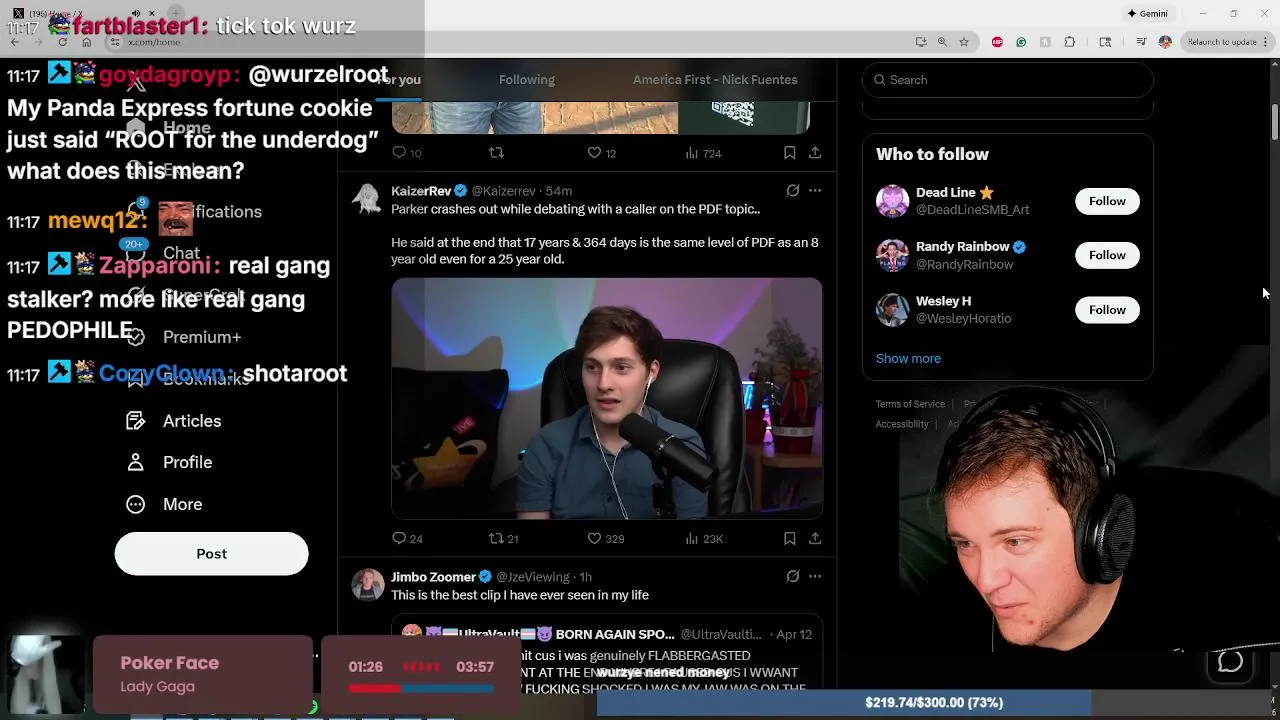Open Profile in the X sidebar

pyautogui.click(x=169, y=462)
